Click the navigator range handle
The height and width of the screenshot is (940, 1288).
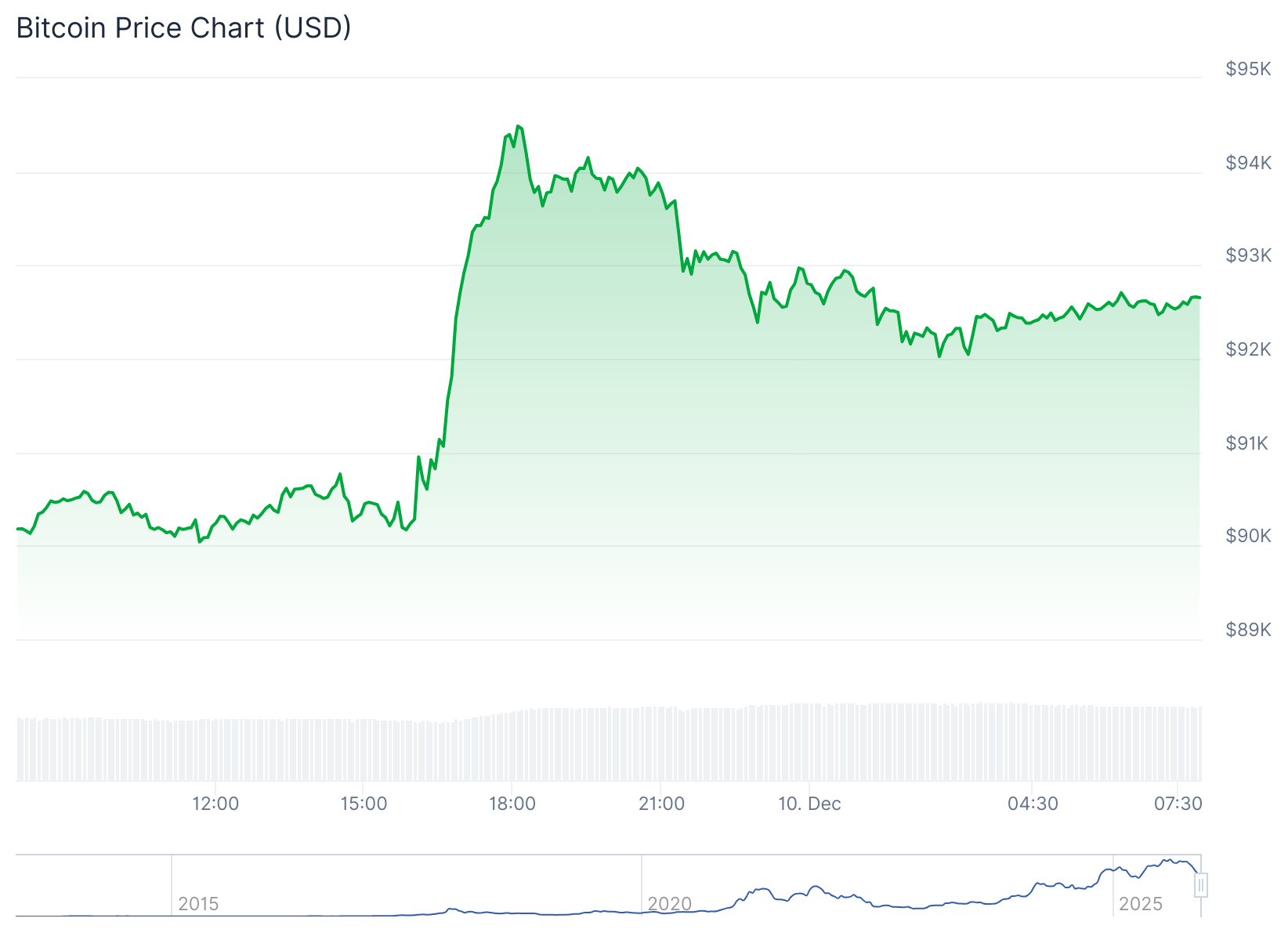pyautogui.click(x=1201, y=885)
